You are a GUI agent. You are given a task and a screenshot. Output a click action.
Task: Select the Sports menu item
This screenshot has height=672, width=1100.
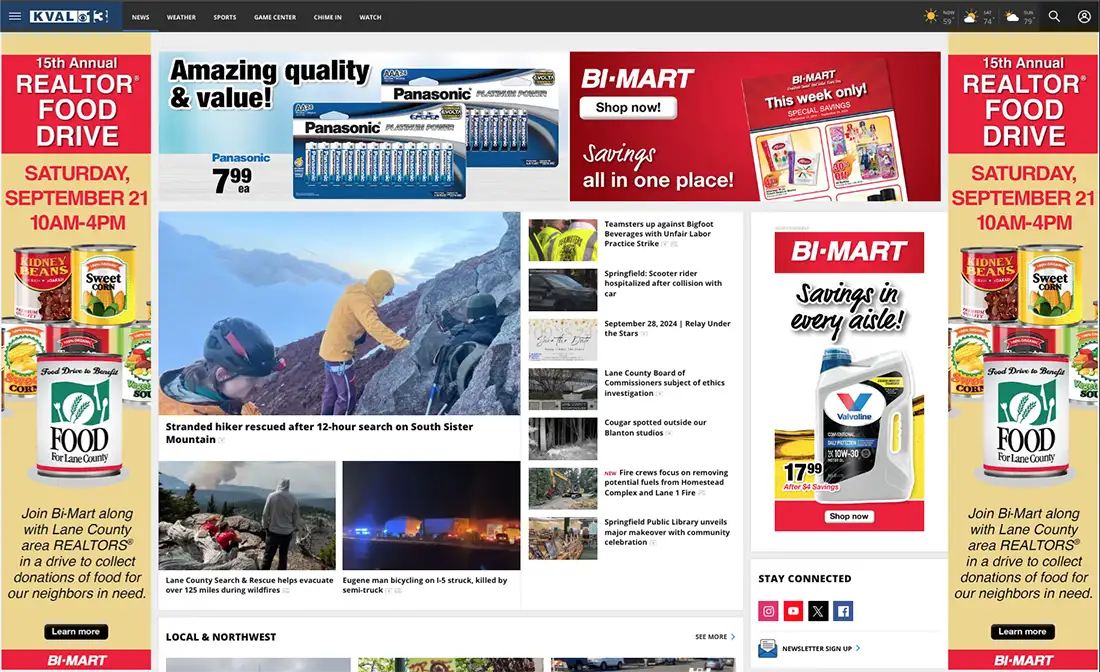click(224, 17)
